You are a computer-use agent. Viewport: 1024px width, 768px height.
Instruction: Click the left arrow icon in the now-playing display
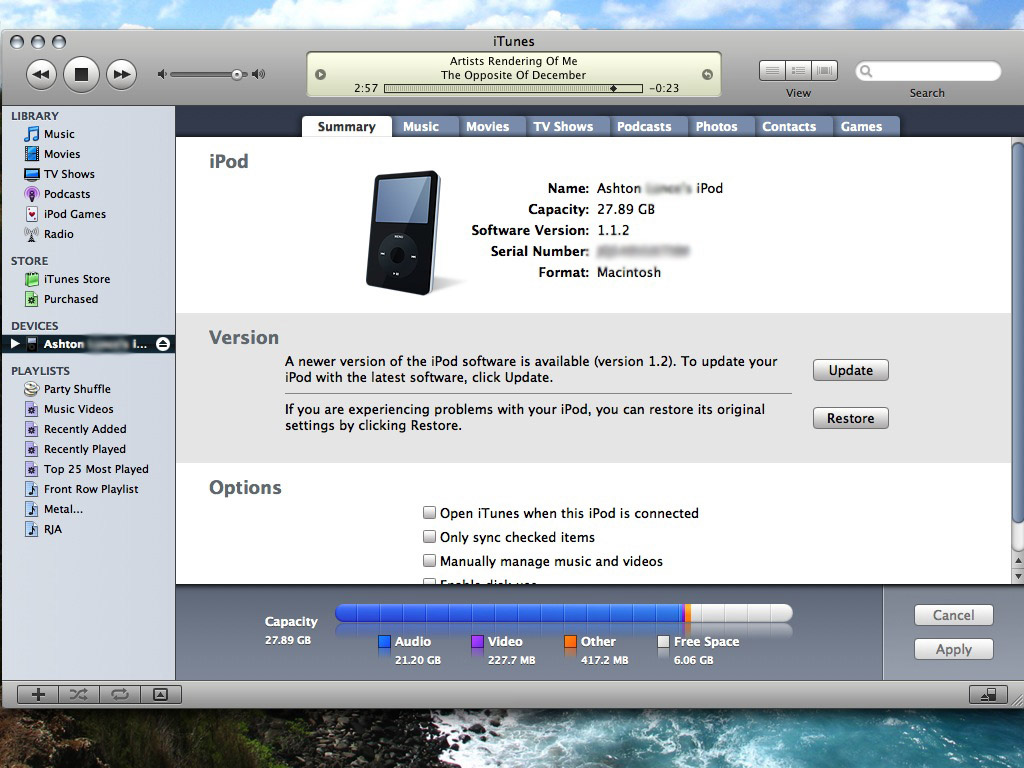pyautogui.click(x=321, y=74)
